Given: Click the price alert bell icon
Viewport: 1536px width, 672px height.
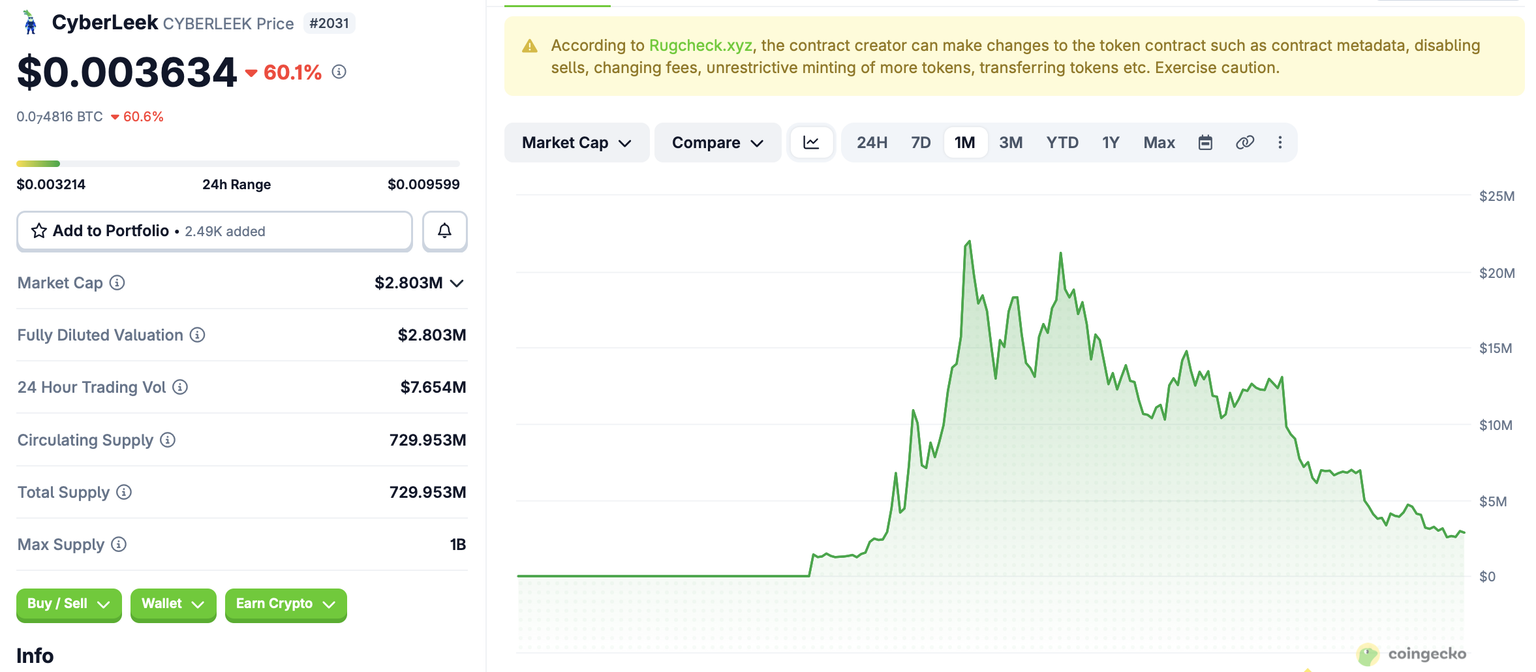Looking at the screenshot, I should pyautogui.click(x=445, y=231).
